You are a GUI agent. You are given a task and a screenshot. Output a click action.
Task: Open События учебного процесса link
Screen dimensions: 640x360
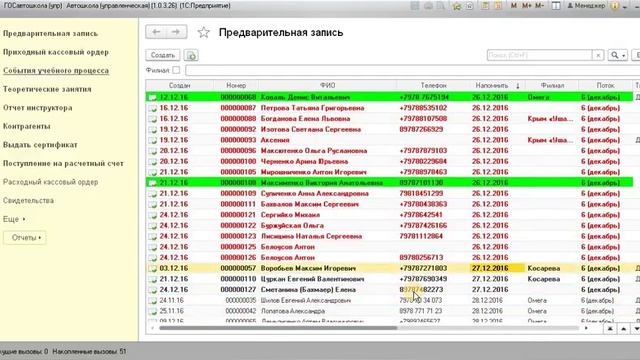click(56, 71)
